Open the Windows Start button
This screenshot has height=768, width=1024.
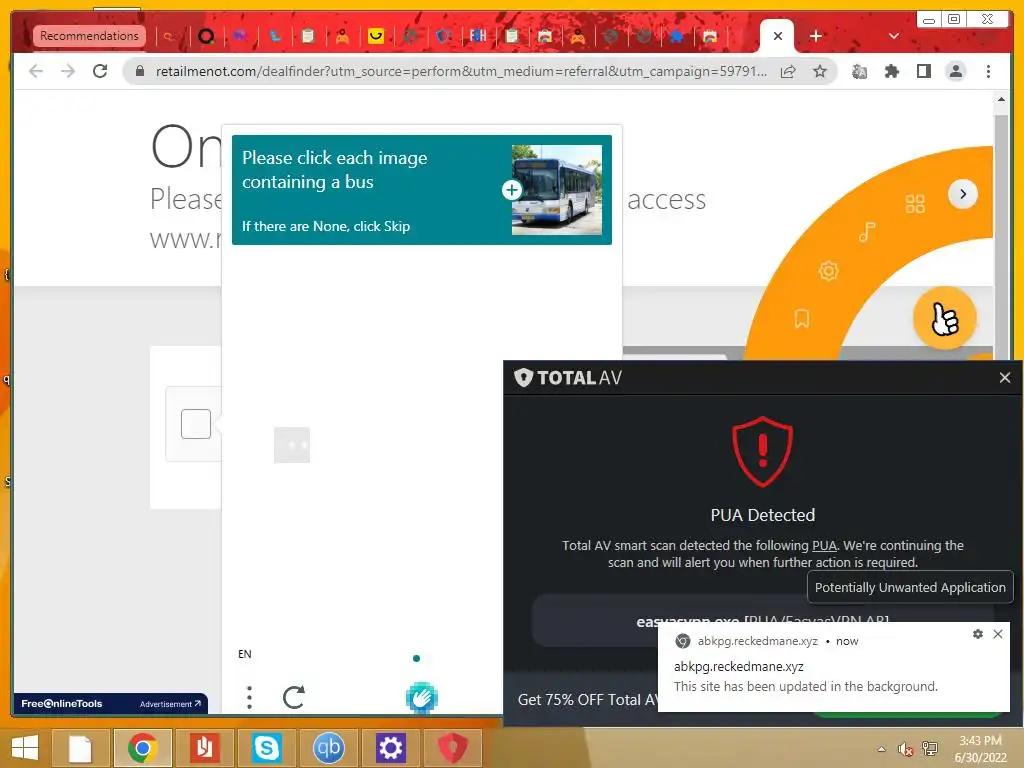25,747
